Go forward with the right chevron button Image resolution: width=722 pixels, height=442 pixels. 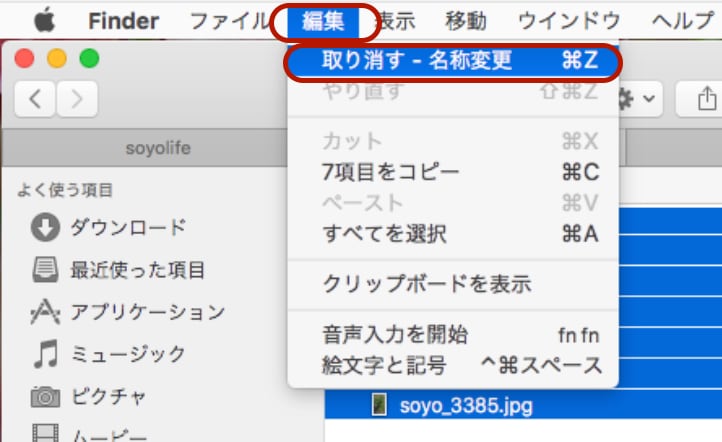[77, 99]
